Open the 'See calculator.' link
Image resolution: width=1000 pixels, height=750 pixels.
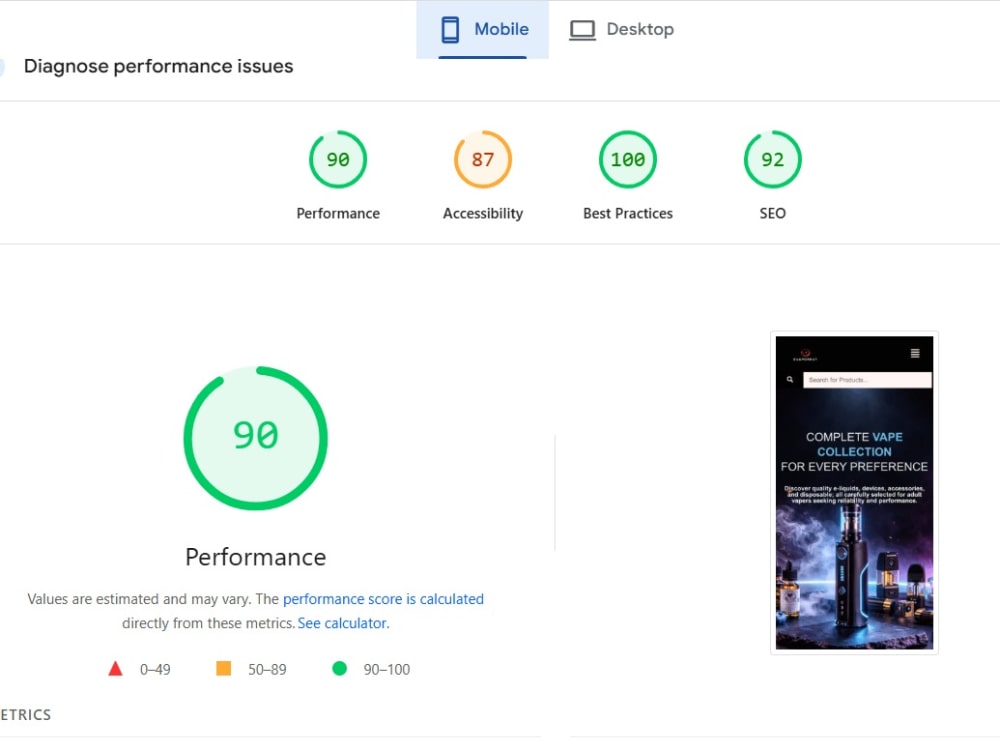343,623
